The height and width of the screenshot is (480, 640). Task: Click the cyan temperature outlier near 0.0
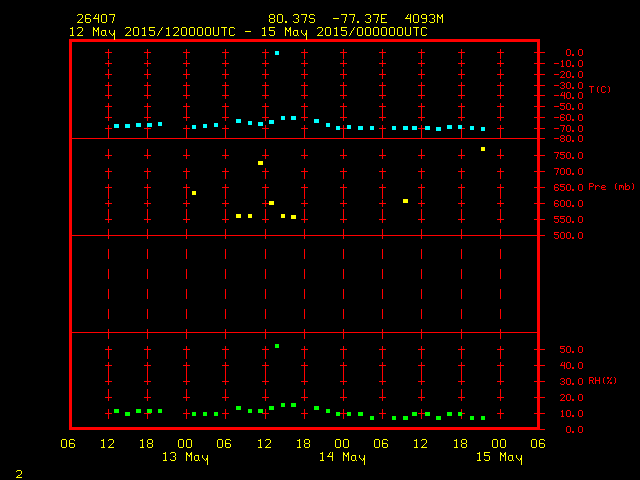click(x=277, y=53)
